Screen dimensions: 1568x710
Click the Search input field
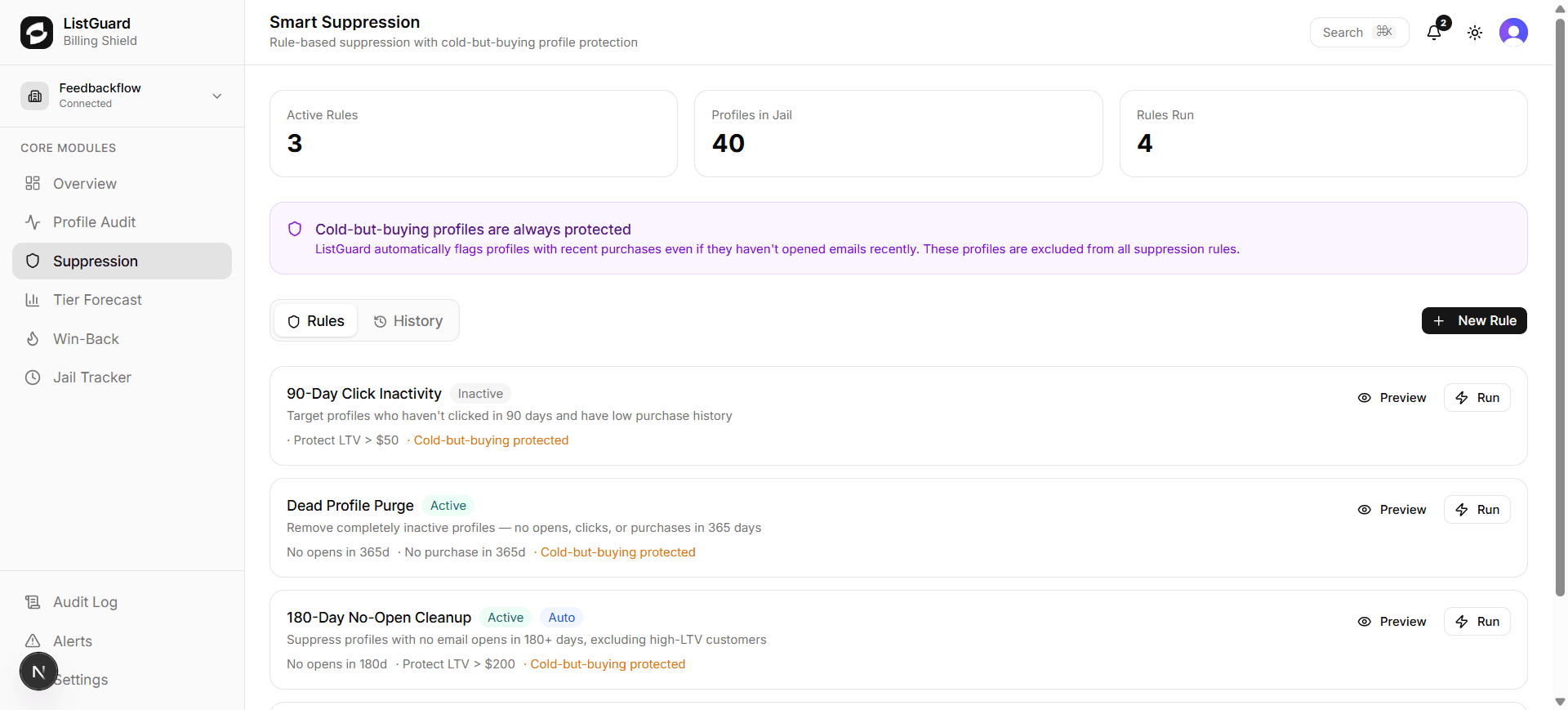click(1358, 33)
